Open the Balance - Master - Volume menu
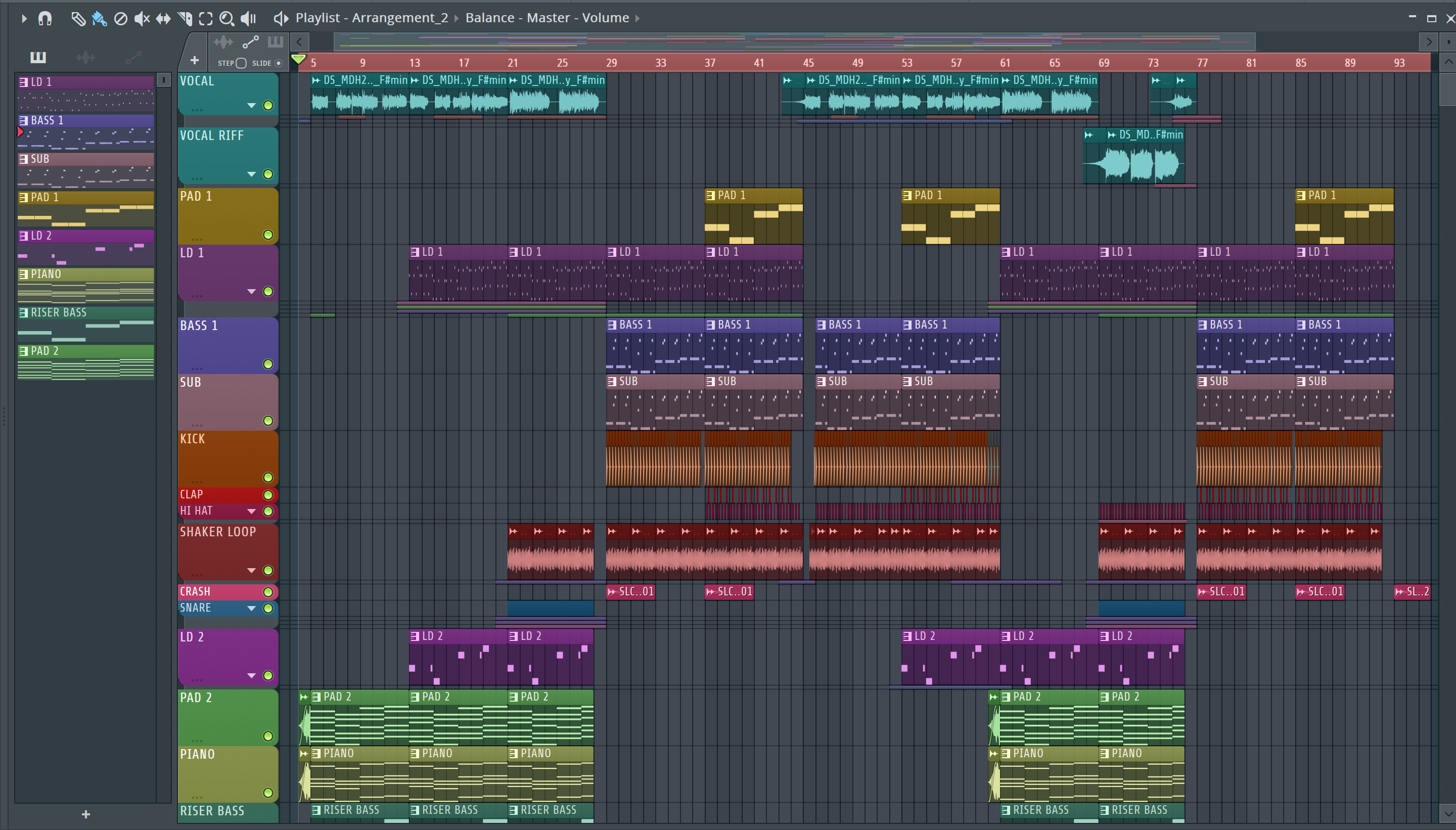1456x830 pixels. coord(548,18)
